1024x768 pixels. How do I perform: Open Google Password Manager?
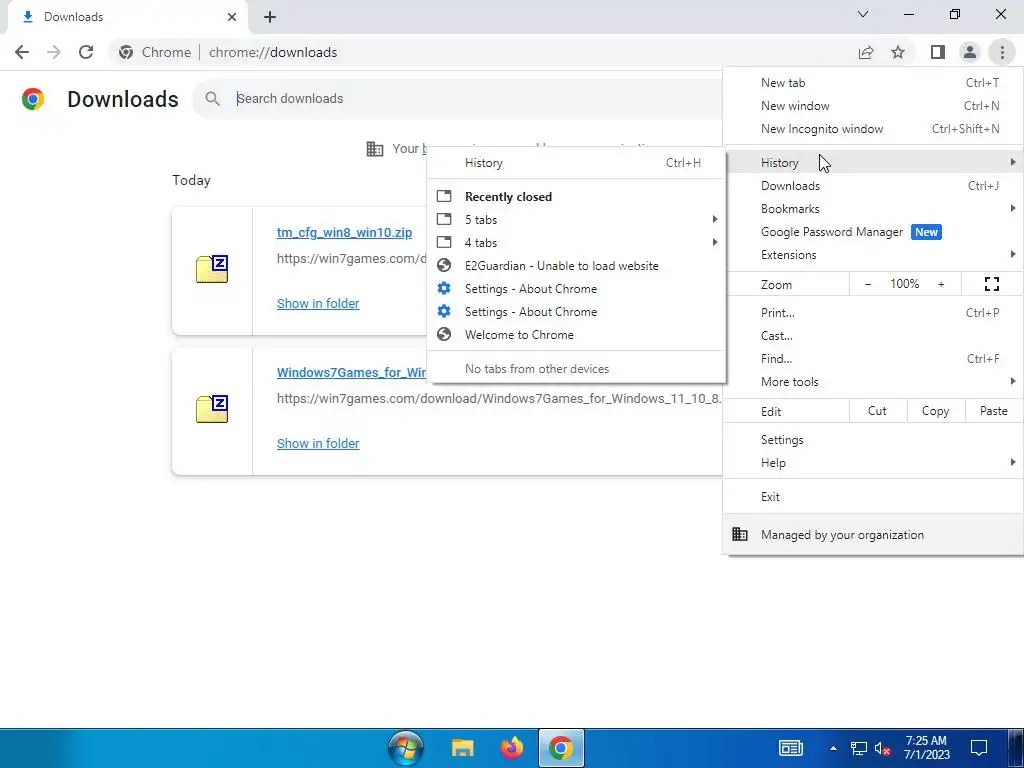[873, 232]
